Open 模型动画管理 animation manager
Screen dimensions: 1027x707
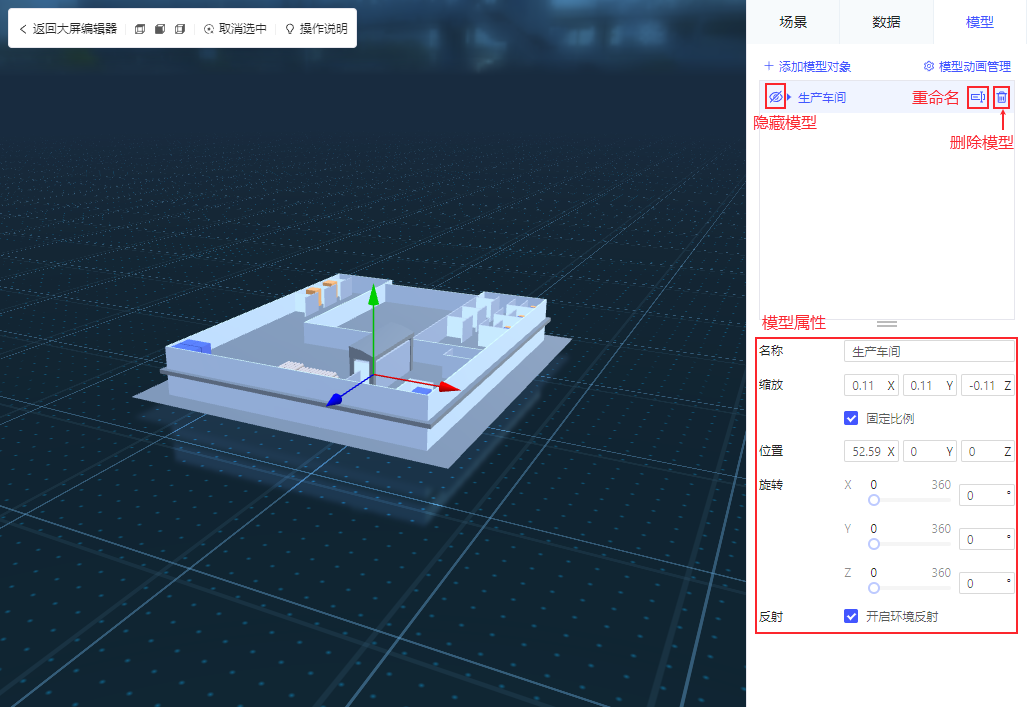click(x=967, y=66)
